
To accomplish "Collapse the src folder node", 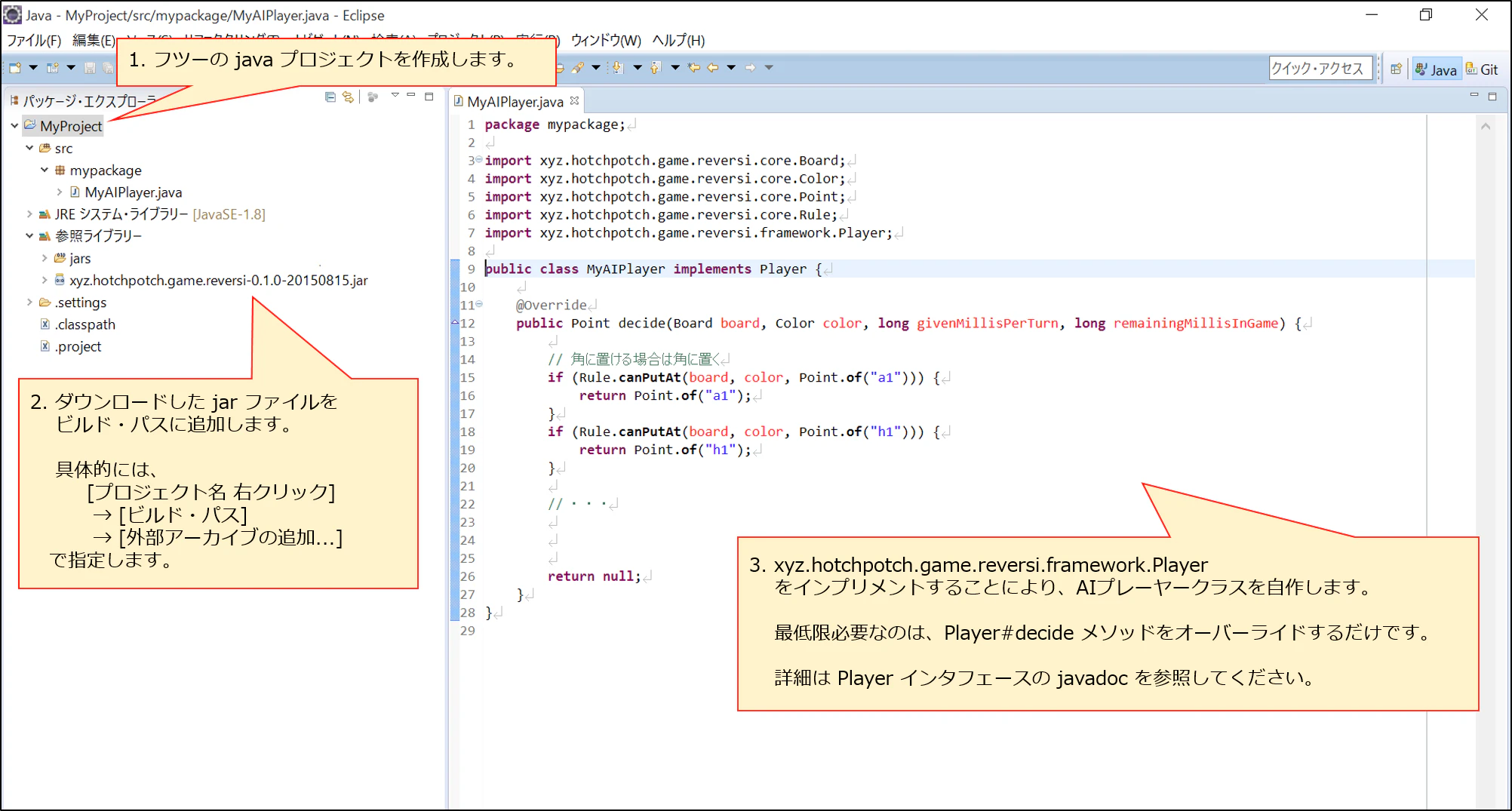I will (x=29, y=148).
